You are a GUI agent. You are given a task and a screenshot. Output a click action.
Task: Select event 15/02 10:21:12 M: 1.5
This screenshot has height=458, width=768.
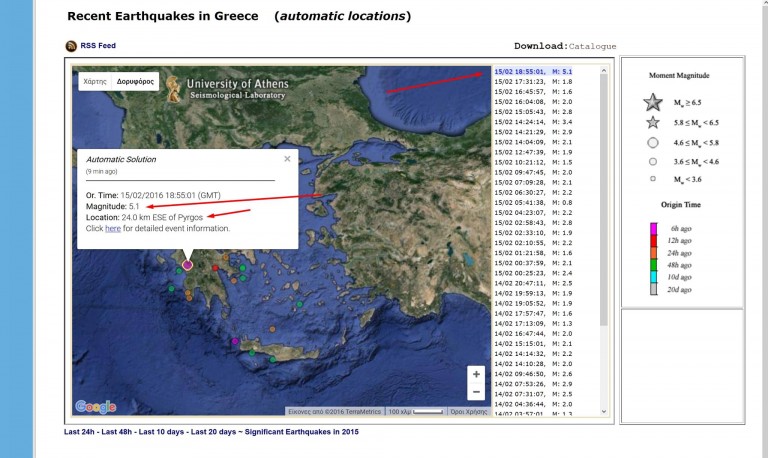click(x=533, y=162)
